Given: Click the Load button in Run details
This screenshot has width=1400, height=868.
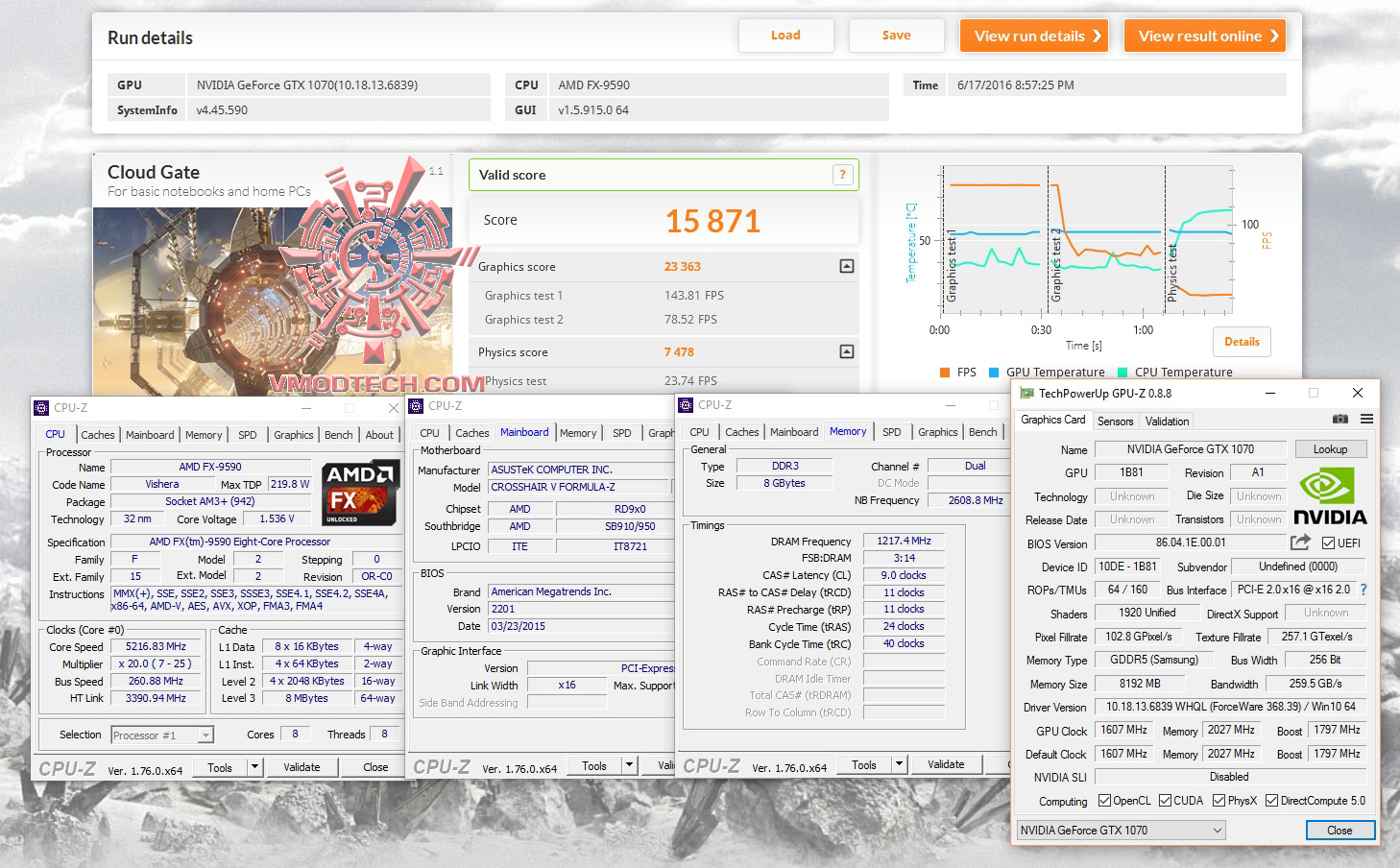Looking at the screenshot, I should (785, 36).
